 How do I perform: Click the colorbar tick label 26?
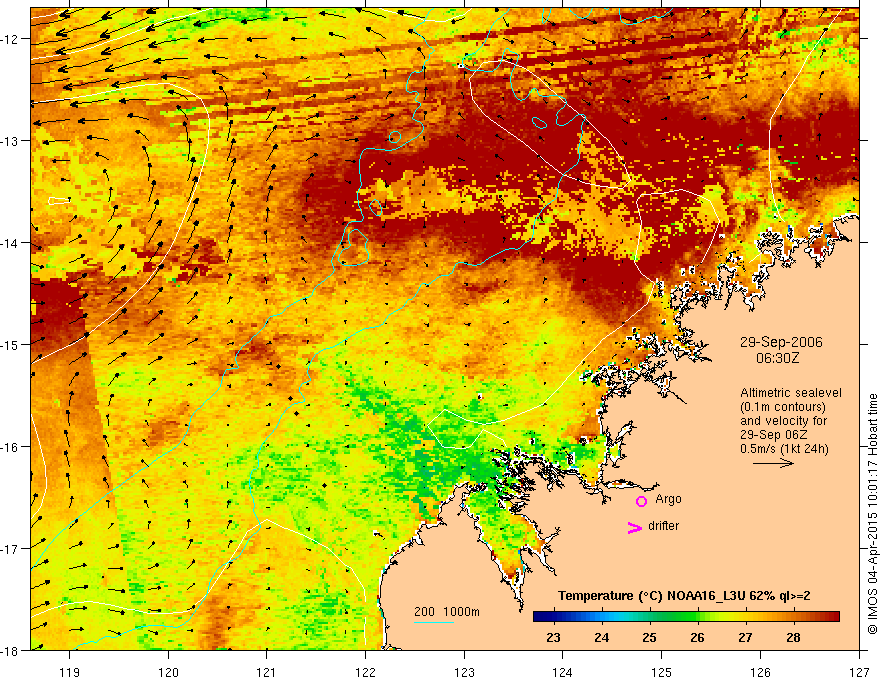pos(698,637)
